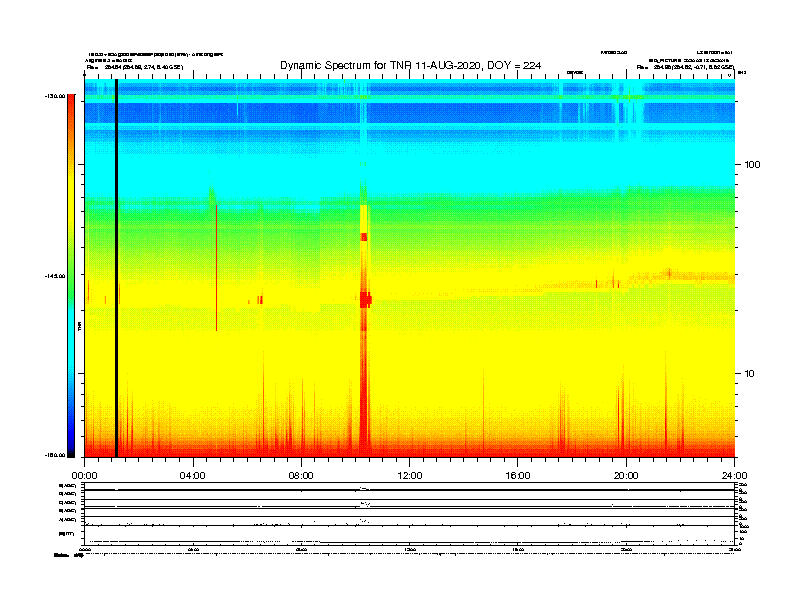Click the vertical rainbow color scale bar
Screen dimensions: 792x612
(x=71, y=276)
